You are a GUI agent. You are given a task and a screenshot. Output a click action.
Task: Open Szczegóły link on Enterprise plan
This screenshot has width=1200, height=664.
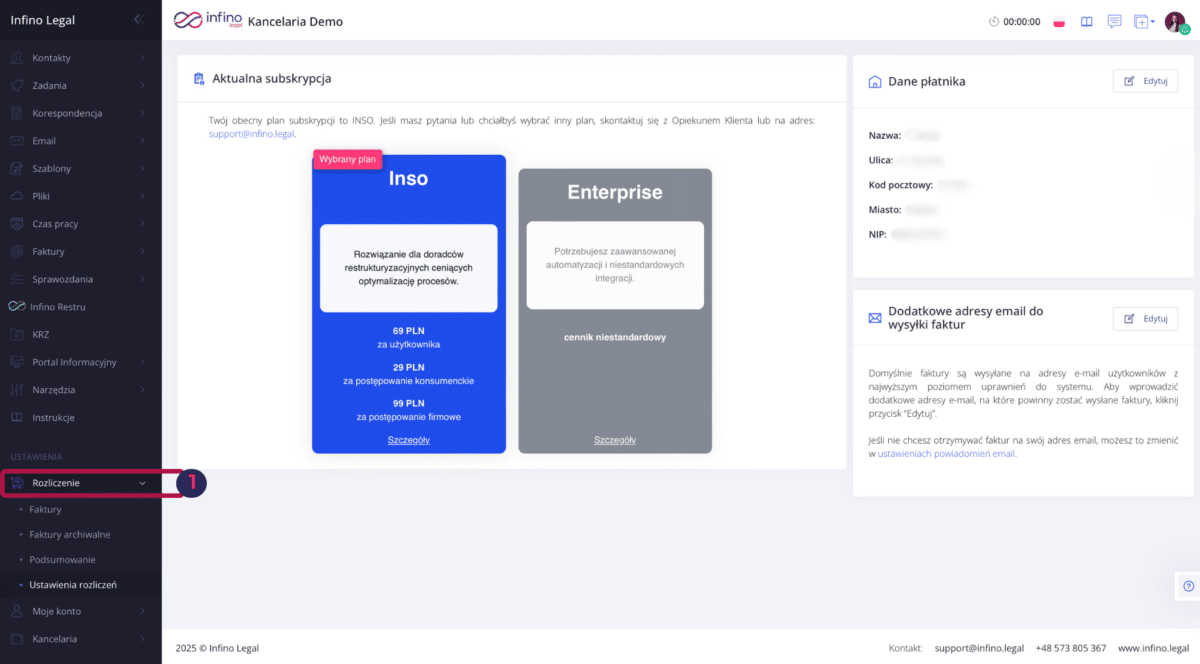[615, 440]
